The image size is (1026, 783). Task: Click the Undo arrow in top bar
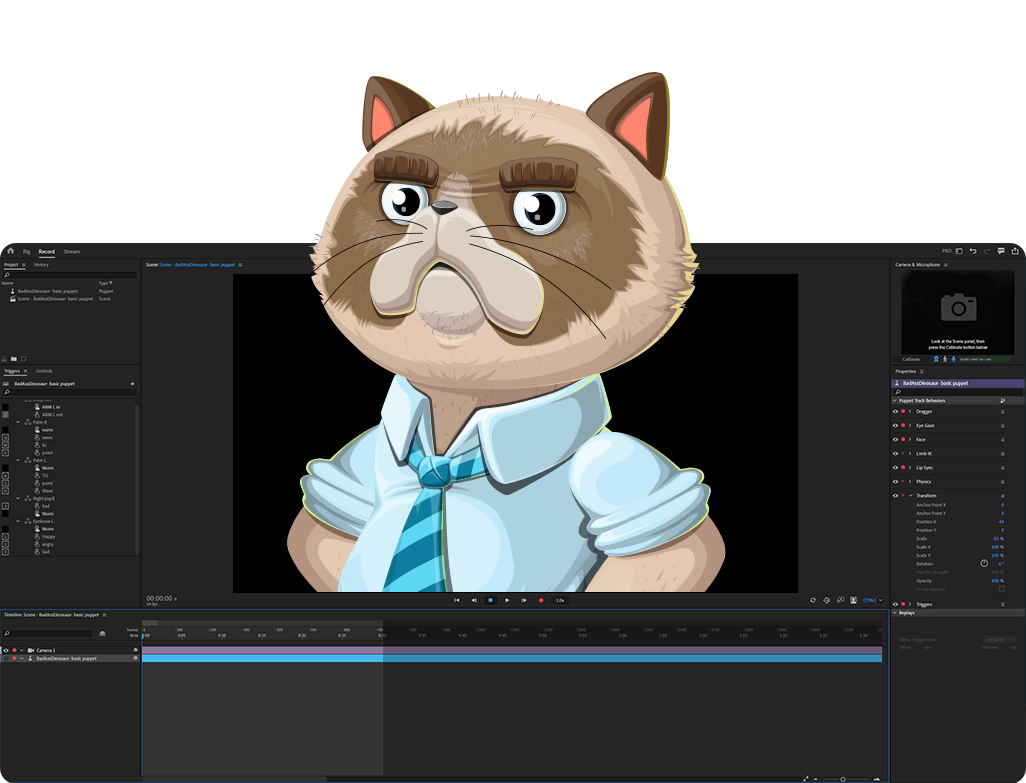click(973, 251)
